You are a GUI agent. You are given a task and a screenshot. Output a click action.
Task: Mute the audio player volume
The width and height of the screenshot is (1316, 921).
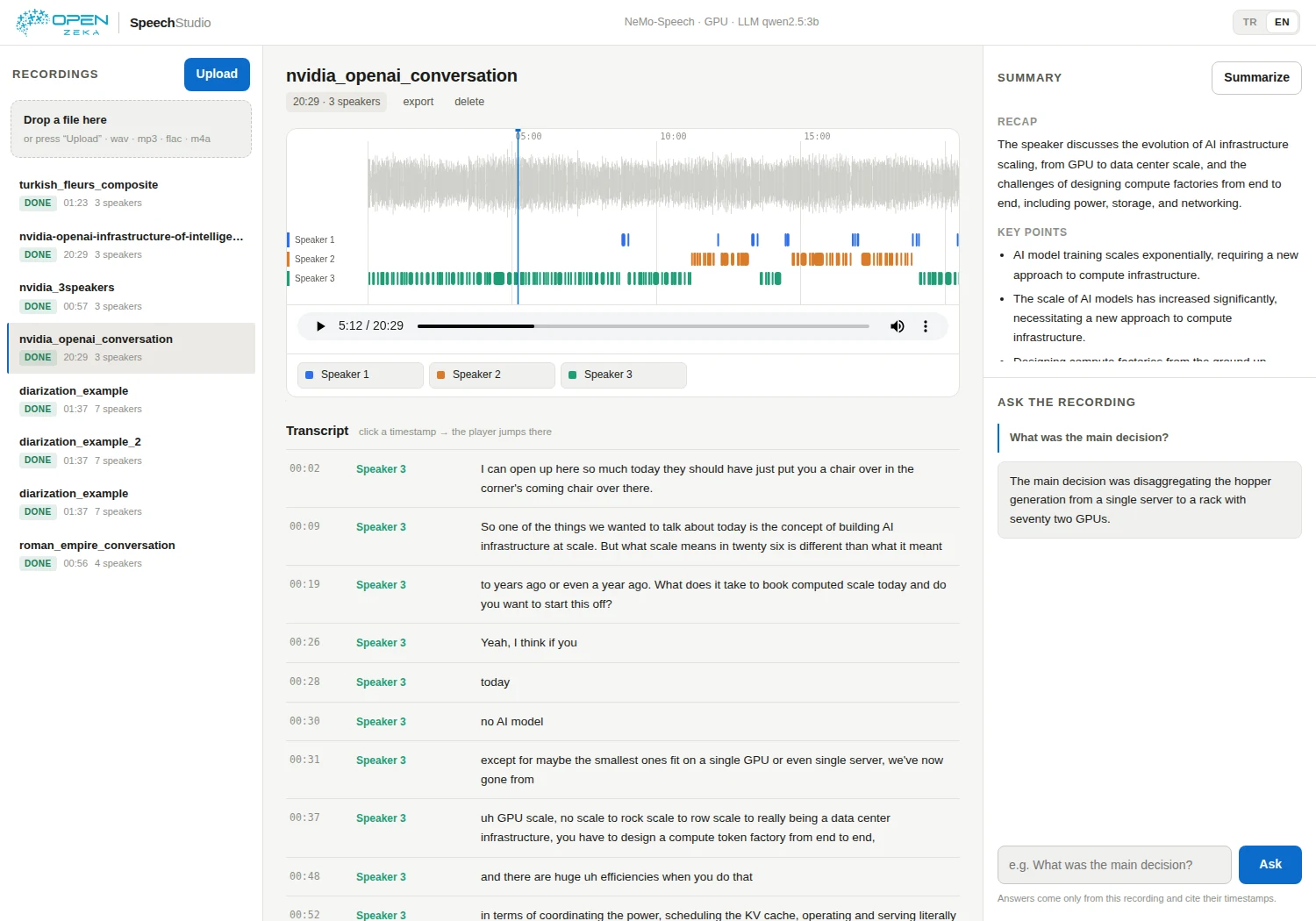(x=897, y=326)
